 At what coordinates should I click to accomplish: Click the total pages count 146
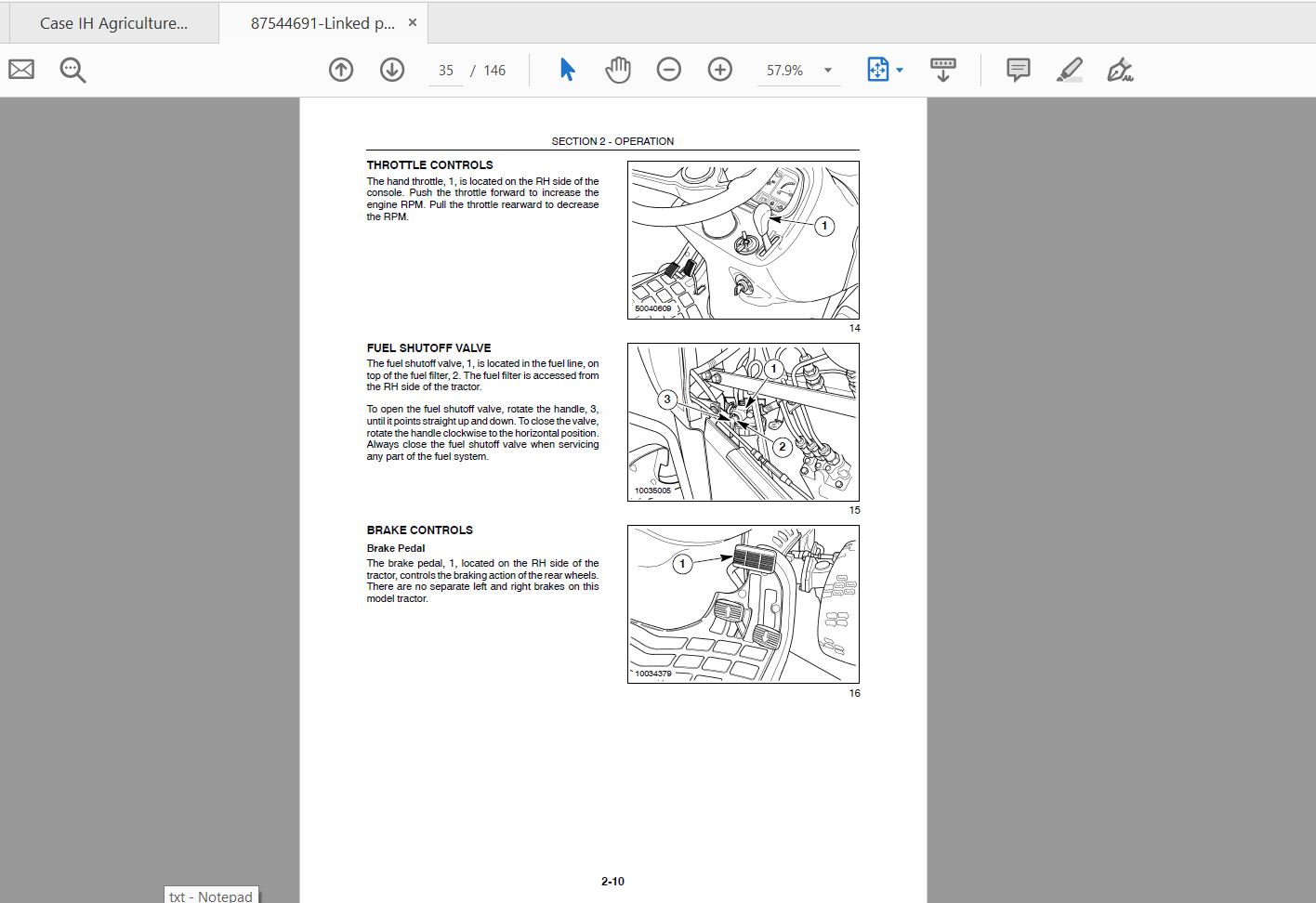pyautogui.click(x=494, y=71)
